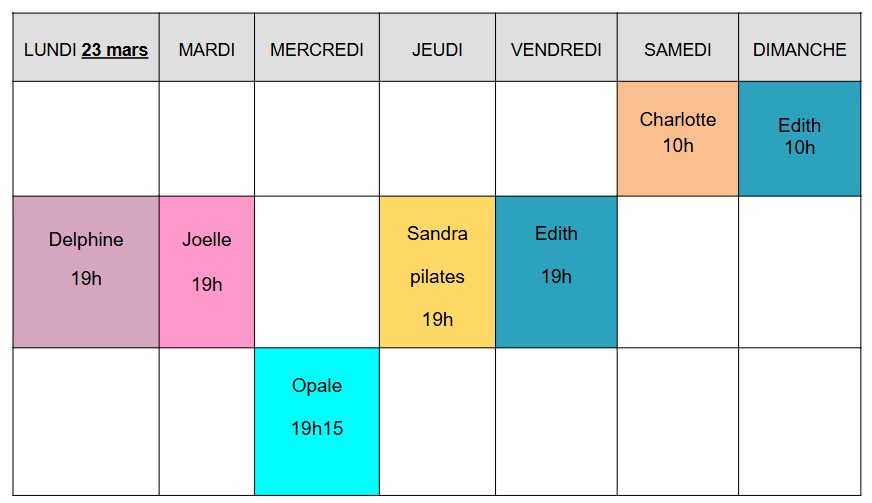Select the orange Charlotte 10h session
Screen dimensions: 872x503
tap(677, 139)
